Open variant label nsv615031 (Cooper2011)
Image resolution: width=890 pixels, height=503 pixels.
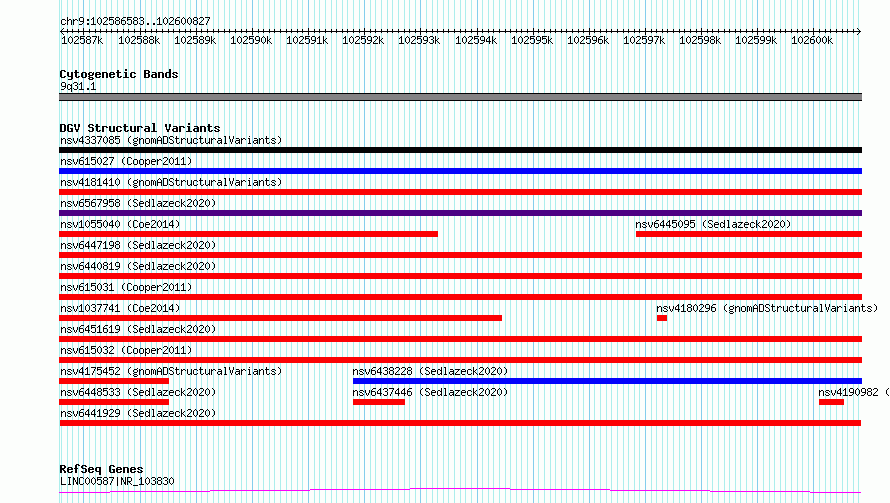pyautogui.click(x=126, y=287)
